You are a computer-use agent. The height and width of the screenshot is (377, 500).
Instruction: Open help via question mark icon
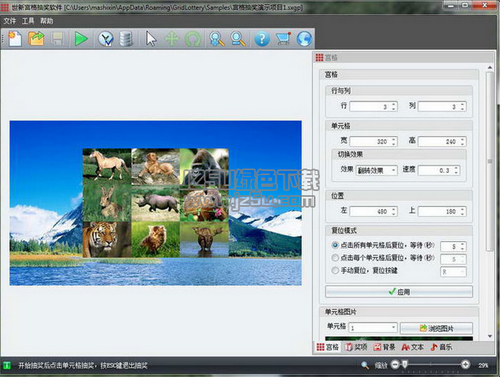pyautogui.click(x=262, y=39)
